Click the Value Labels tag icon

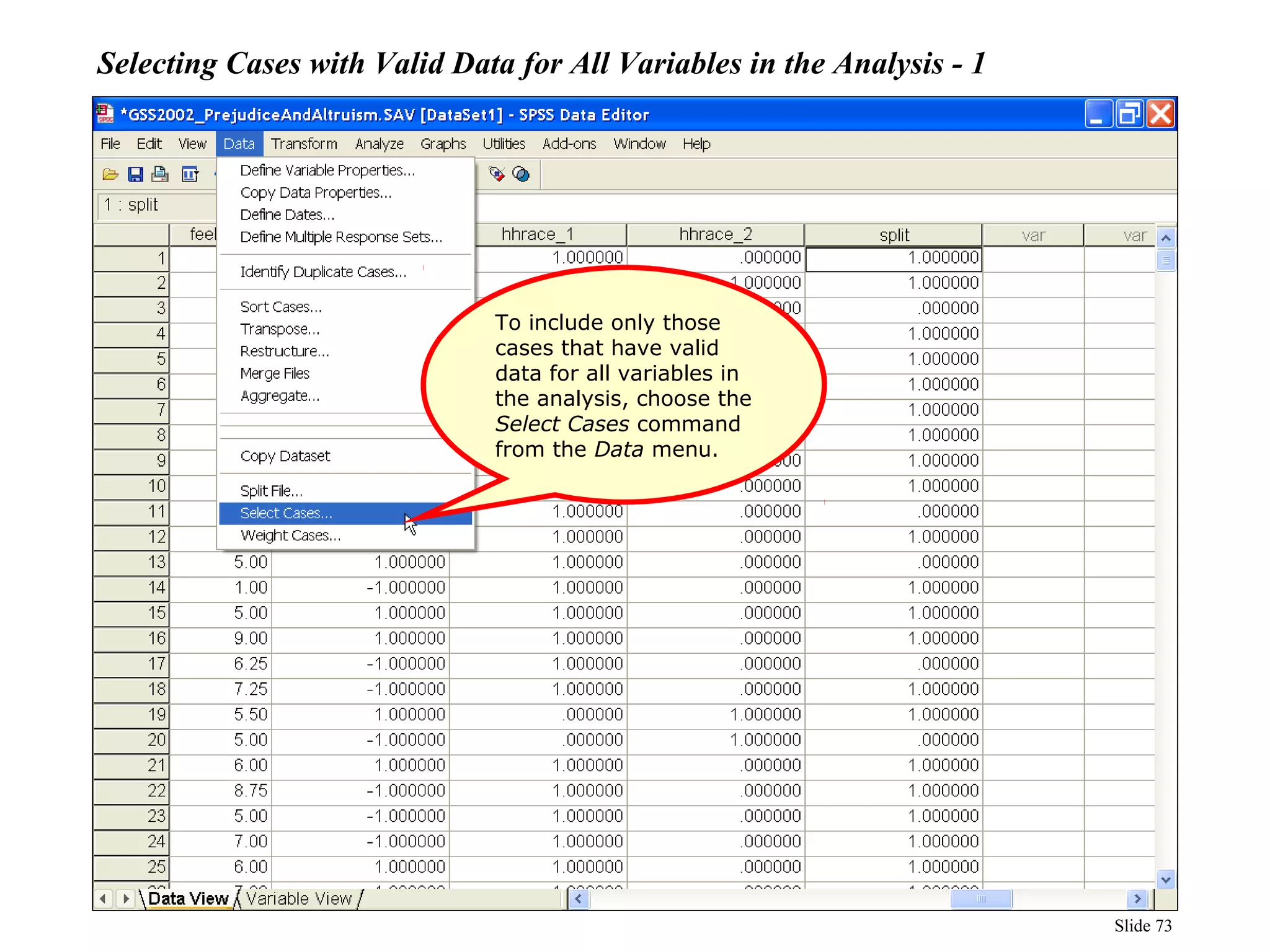[x=497, y=174]
